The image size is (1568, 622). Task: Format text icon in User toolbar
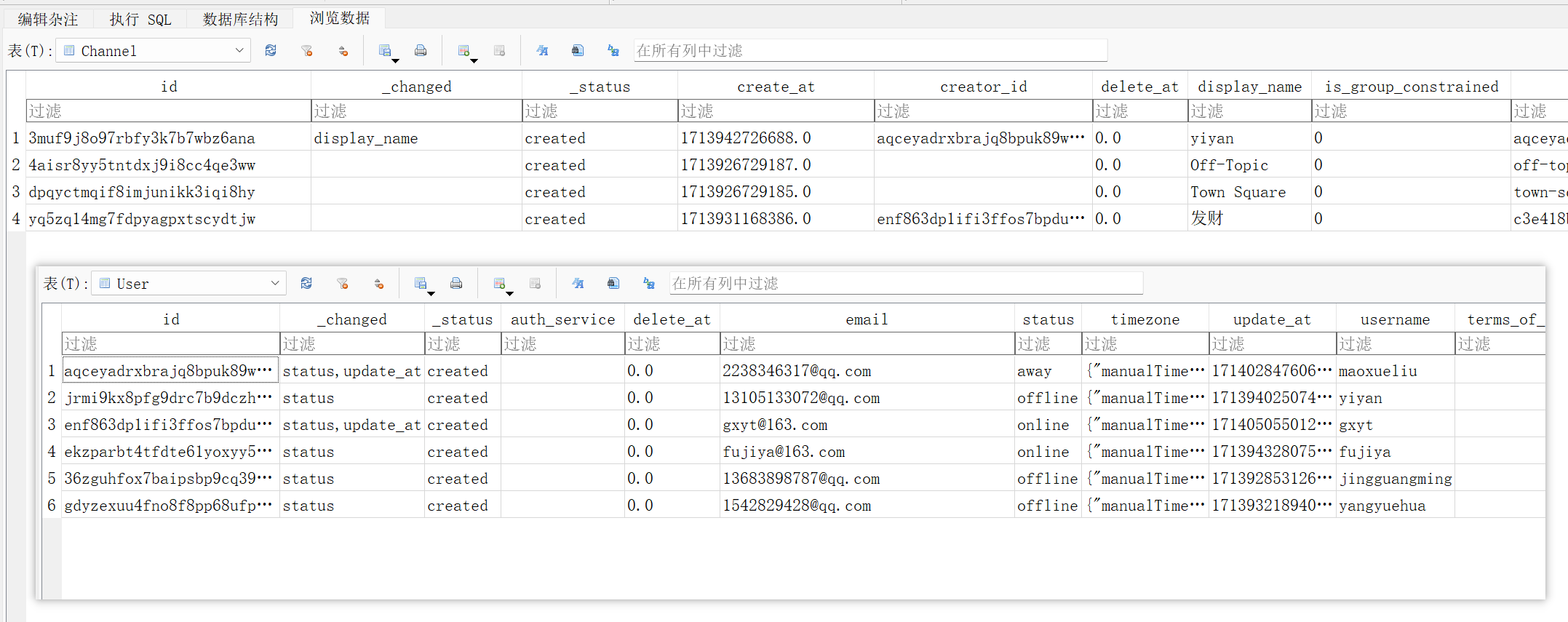click(x=578, y=283)
